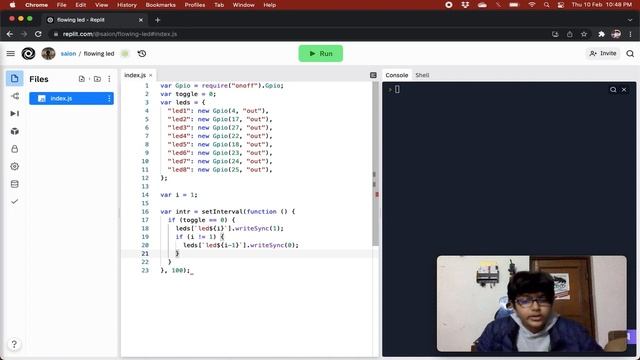The width and height of the screenshot is (640, 360).
Task: Click the page share icon in address bar
Action: pyautogui.click(x=569, y=34)
